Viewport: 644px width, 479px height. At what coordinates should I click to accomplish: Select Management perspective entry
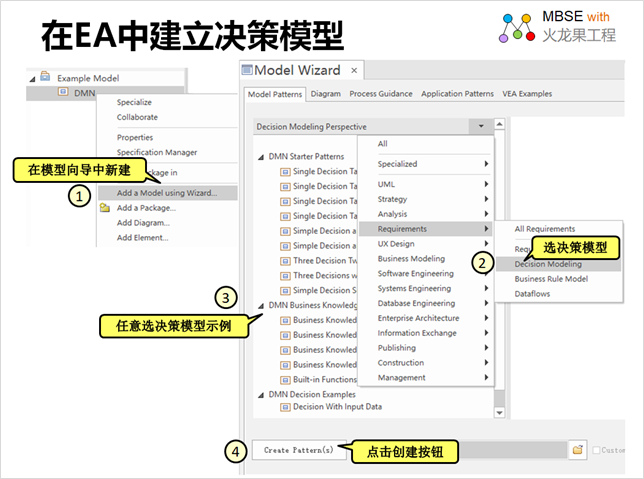click(x=401, y=378)
